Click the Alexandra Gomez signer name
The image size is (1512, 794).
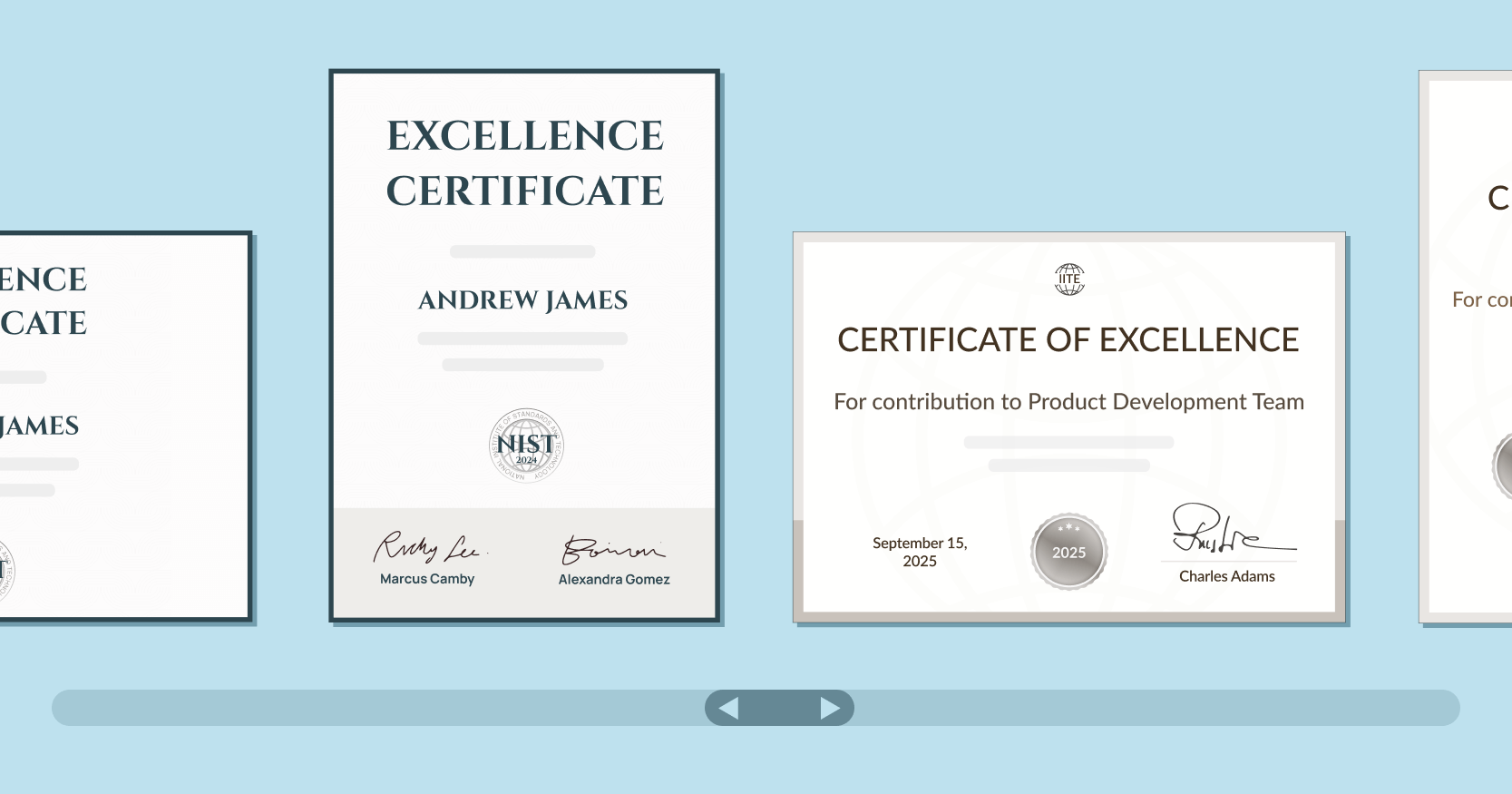(x=614, y=580)
